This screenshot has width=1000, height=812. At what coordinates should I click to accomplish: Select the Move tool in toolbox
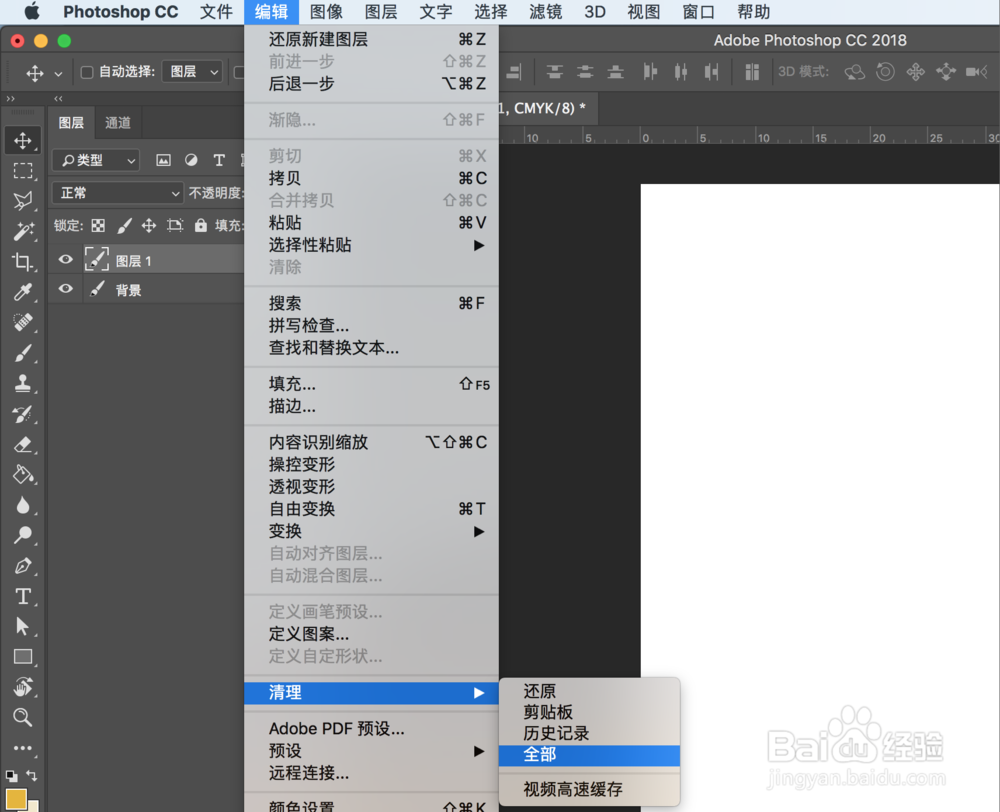(23, 140)
